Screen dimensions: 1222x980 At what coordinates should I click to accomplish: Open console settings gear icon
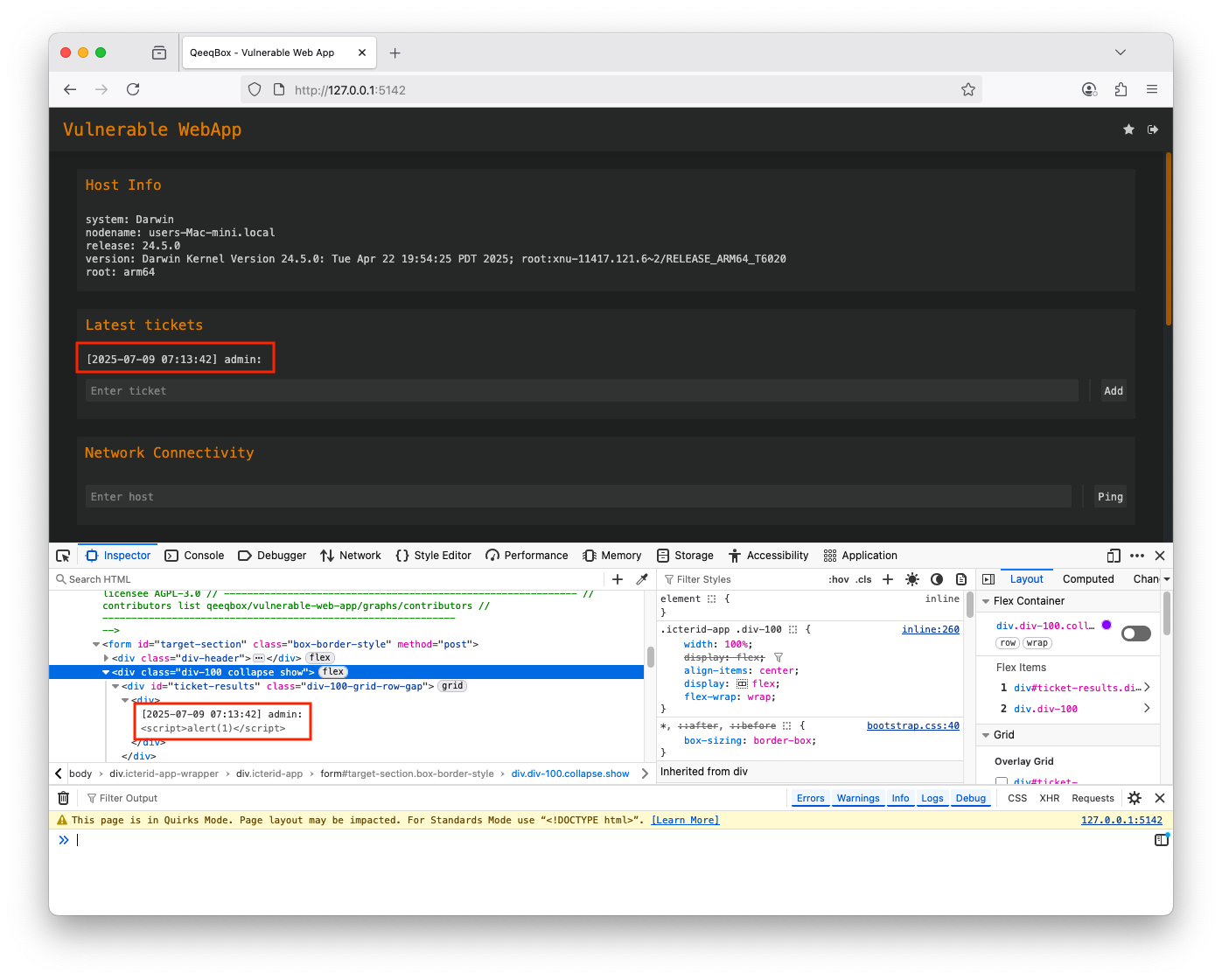(x=1135, y=798)
